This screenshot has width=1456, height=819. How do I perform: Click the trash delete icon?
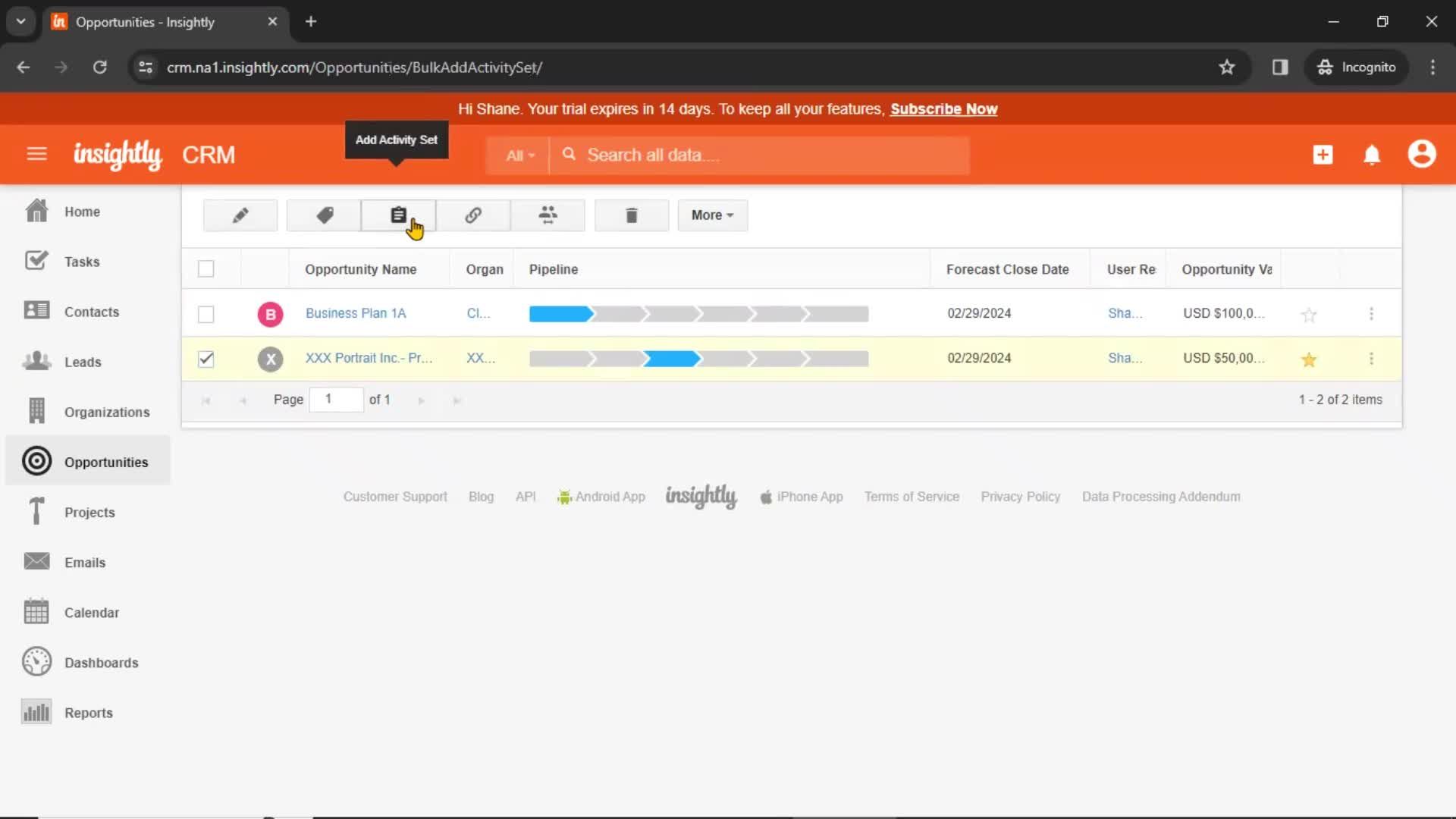point(632,215)
